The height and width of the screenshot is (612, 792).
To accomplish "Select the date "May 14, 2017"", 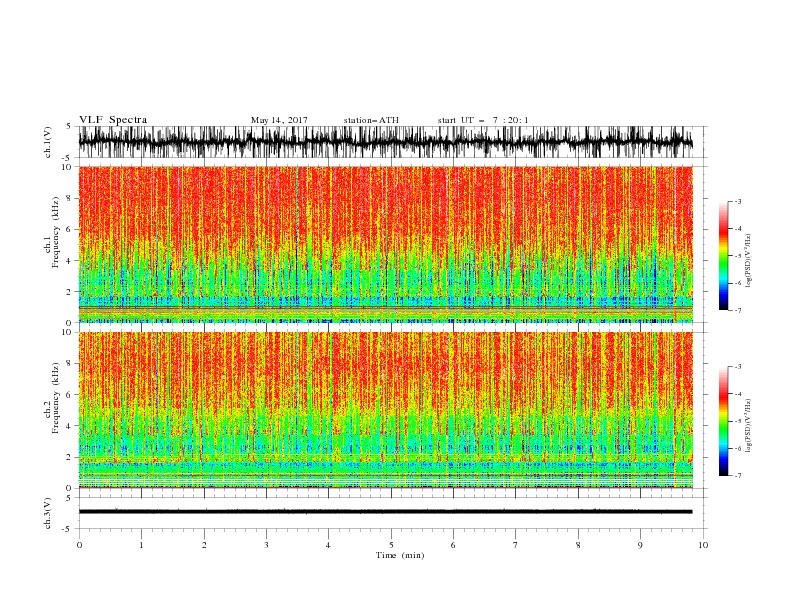I will coord(279,120).
